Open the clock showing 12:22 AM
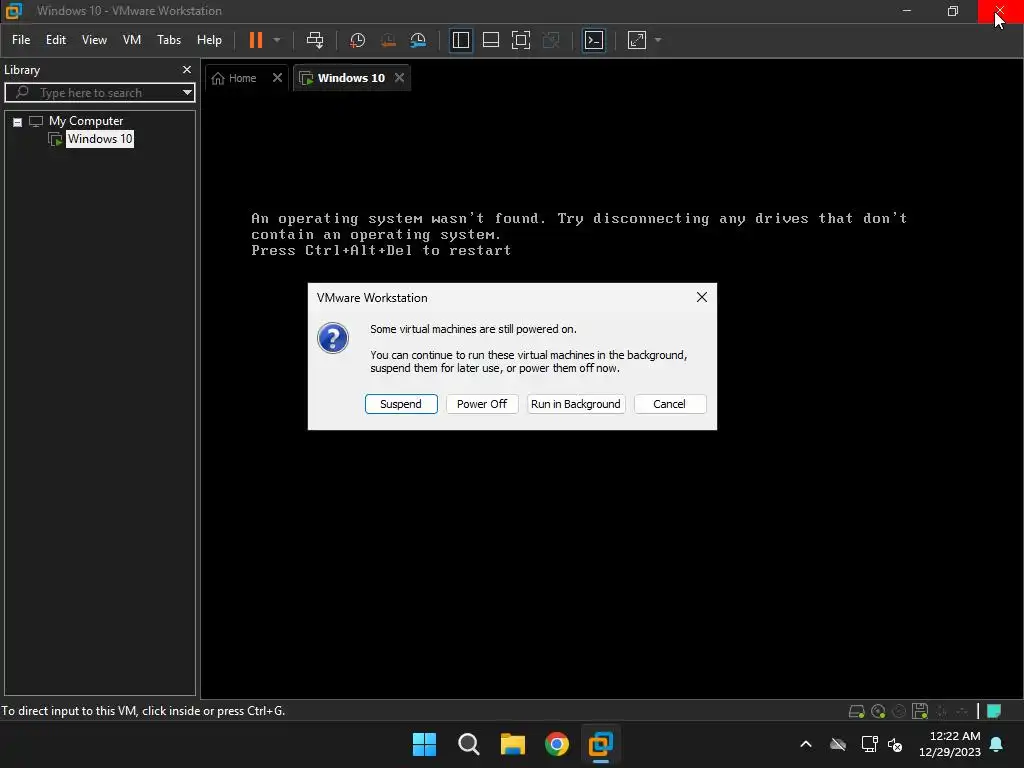 tap(950, 744)
